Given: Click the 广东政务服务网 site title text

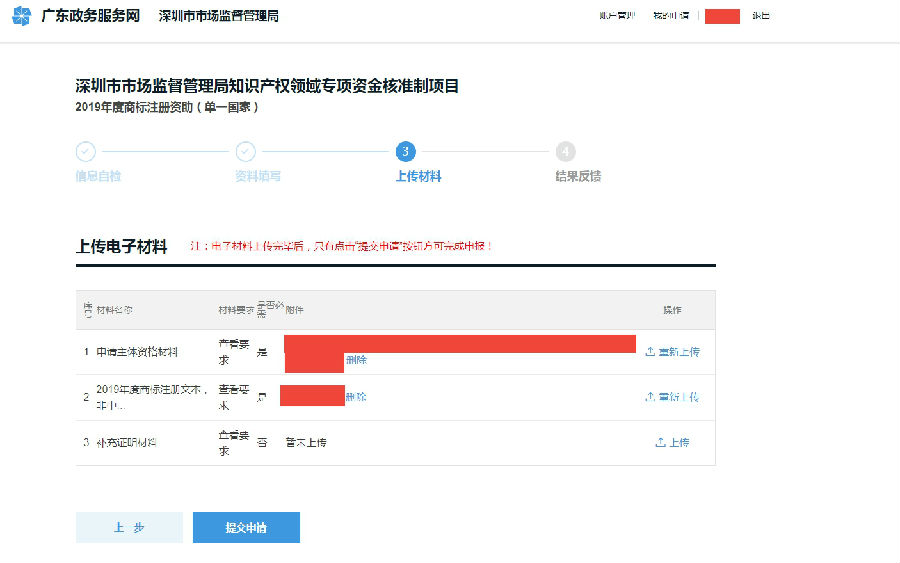Looking at the screenshot, I should pyautogui.click(x=90, y=17).
